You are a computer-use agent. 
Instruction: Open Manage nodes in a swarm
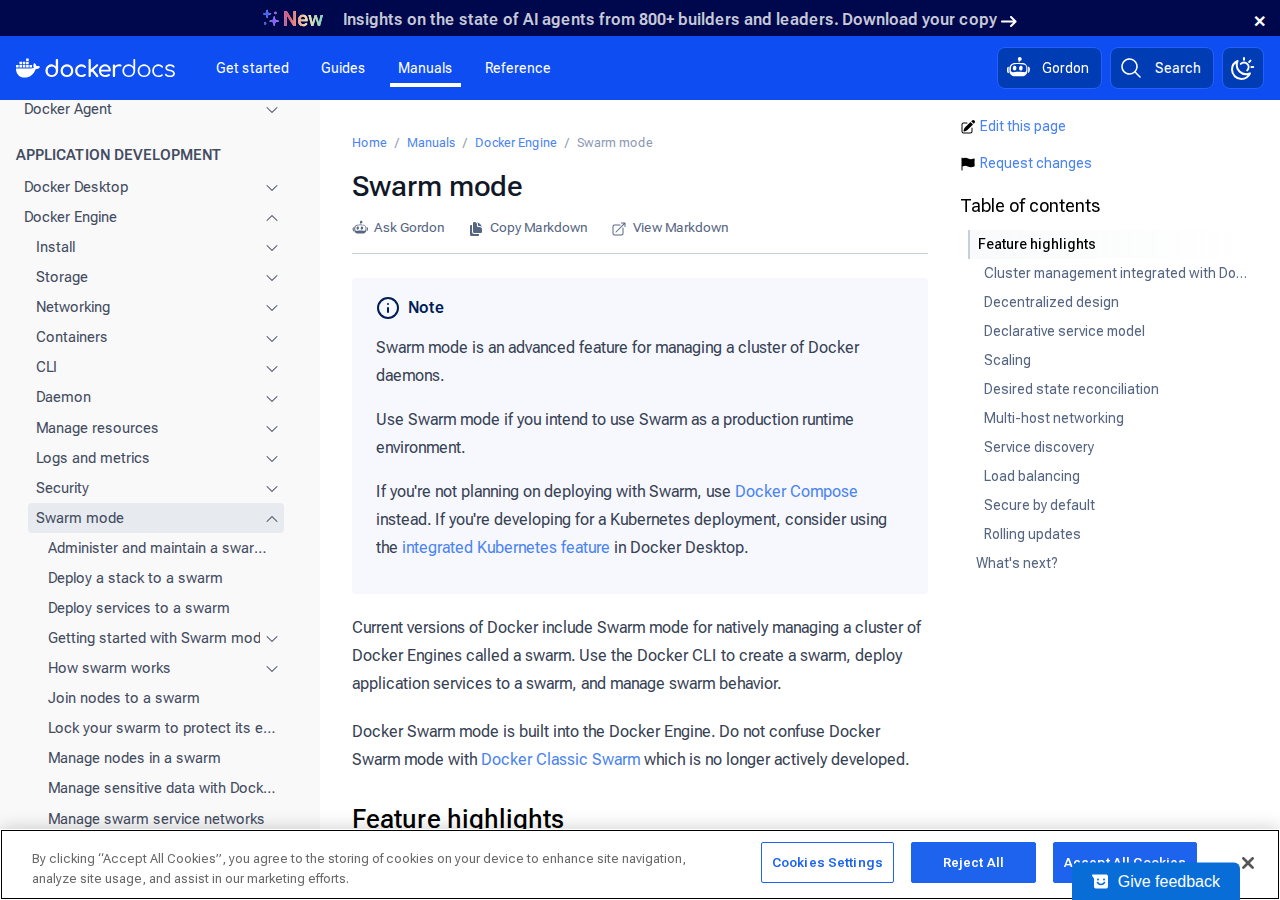tap(134, 758)
